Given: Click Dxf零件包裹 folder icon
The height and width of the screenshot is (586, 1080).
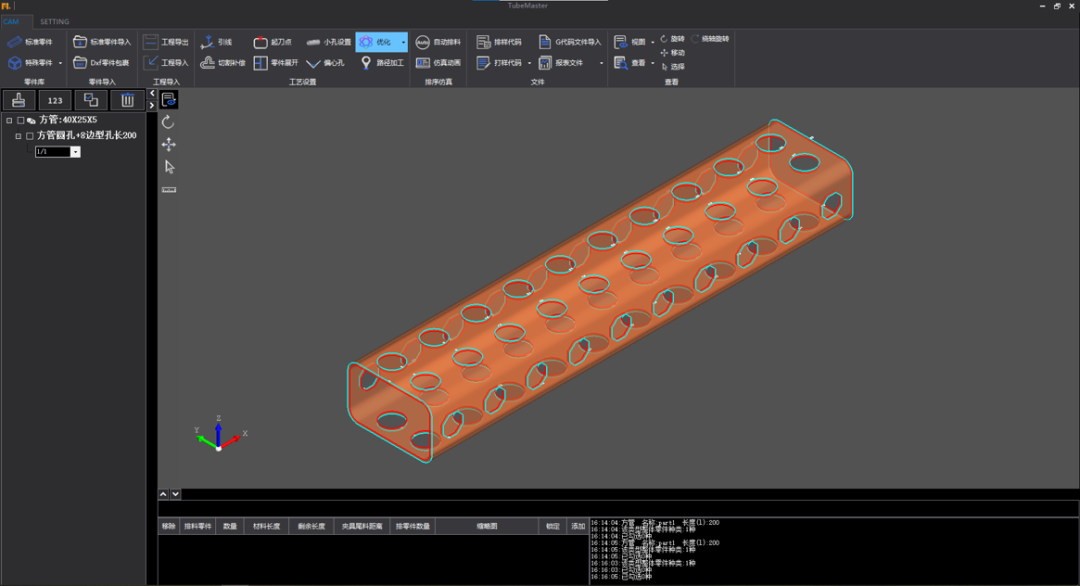Looking at the screenshot, I should click(80, 63).
